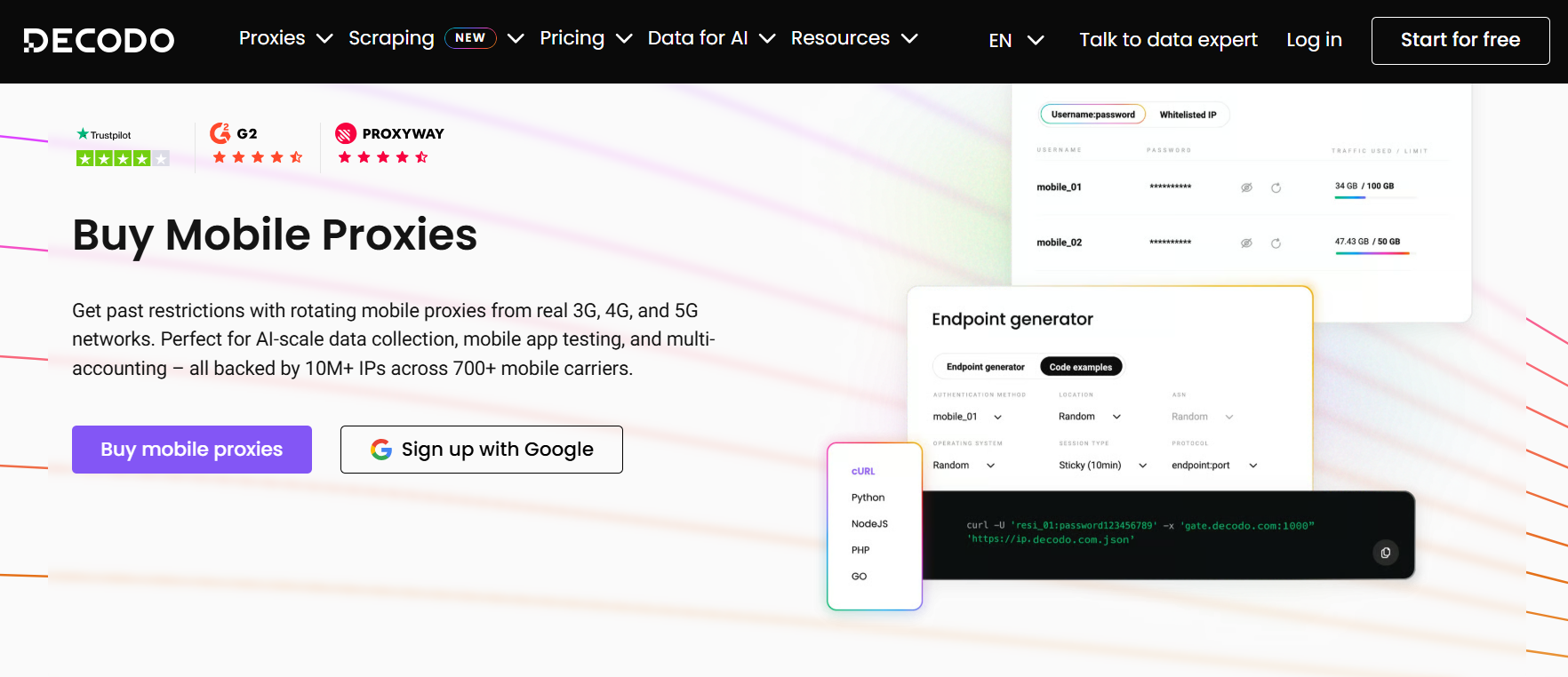1568x677 pixels.
Task: Switch to Whitelisted IP authentication
Action: tap(1188, 115)
